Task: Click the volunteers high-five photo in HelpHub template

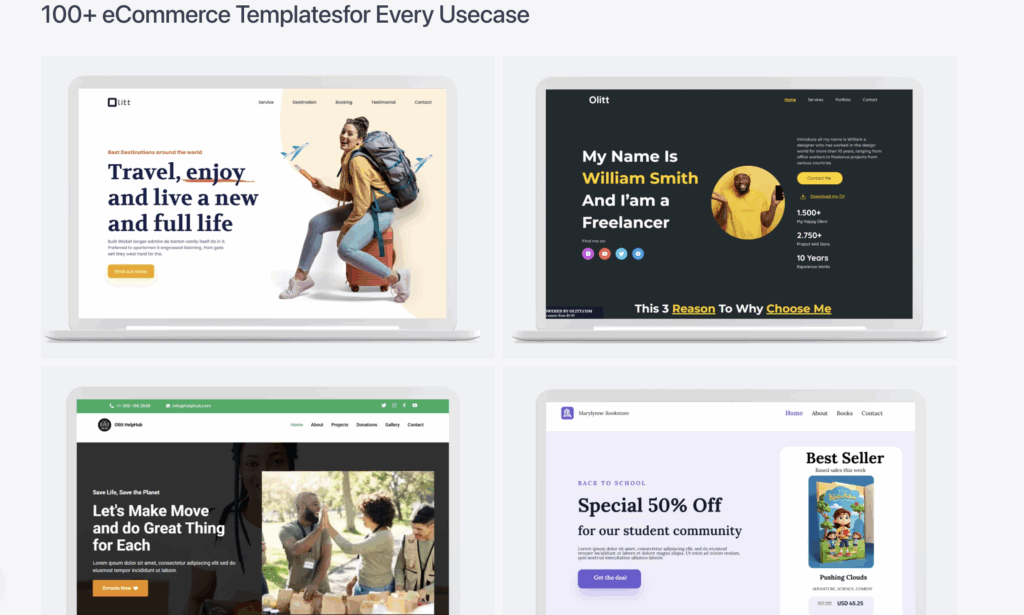Action: (348, 543)
